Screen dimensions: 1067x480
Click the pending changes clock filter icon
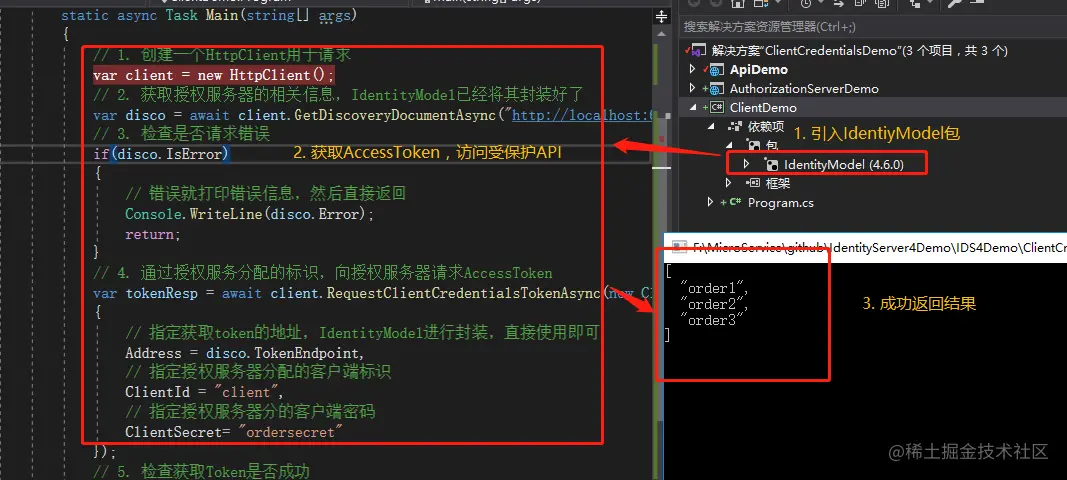(x=806, y=3)
